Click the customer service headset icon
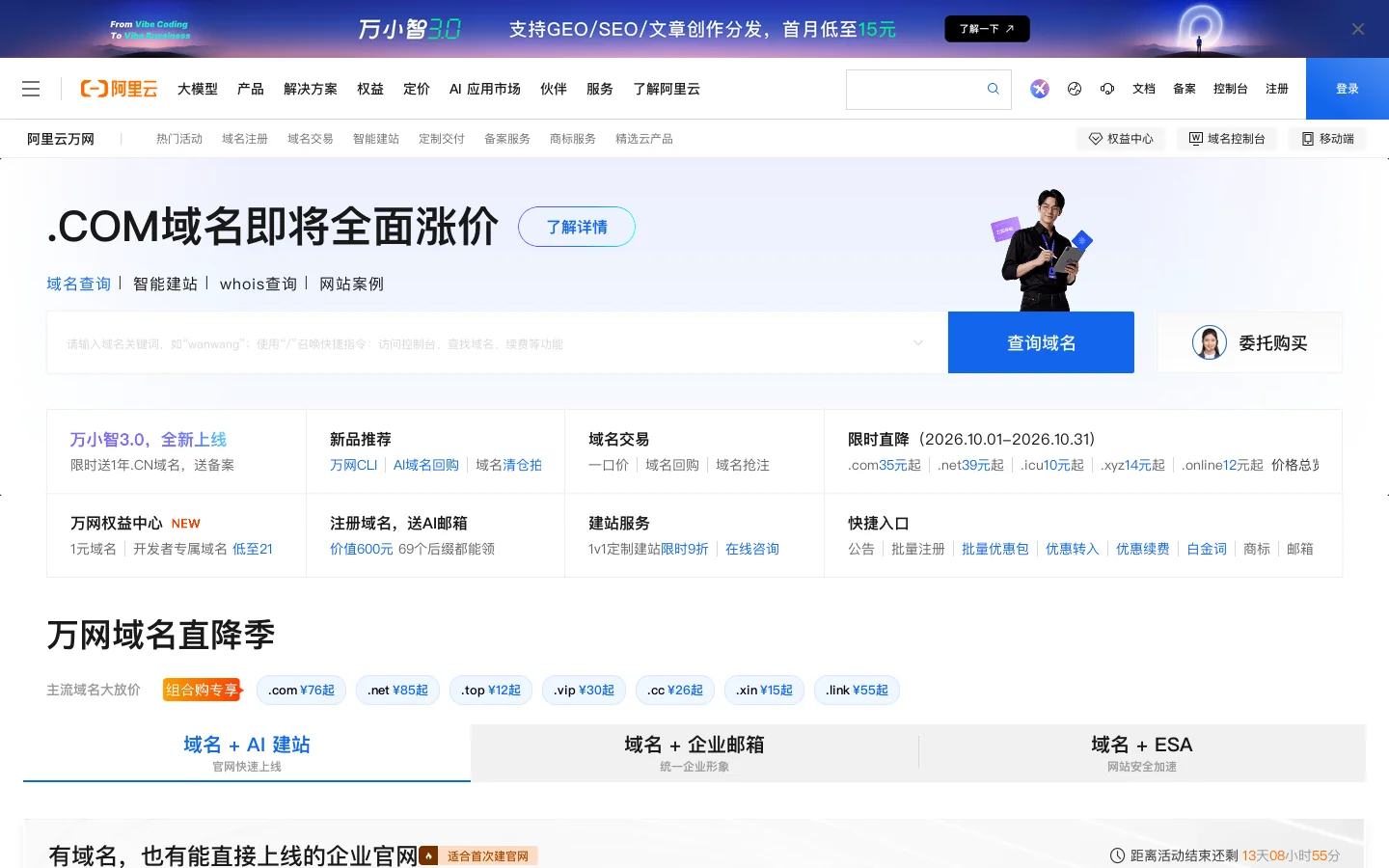1389x868 pixels. click(x=1107, y=89)
